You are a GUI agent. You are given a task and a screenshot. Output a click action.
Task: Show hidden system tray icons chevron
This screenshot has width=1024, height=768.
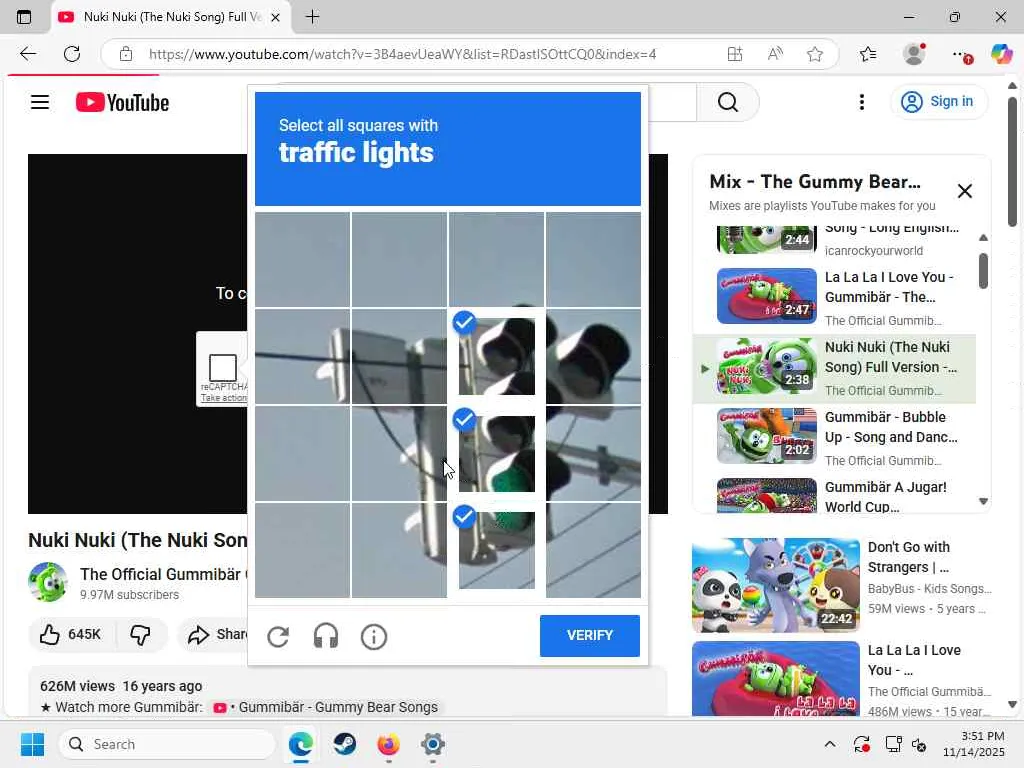click(x=829, y=744)
